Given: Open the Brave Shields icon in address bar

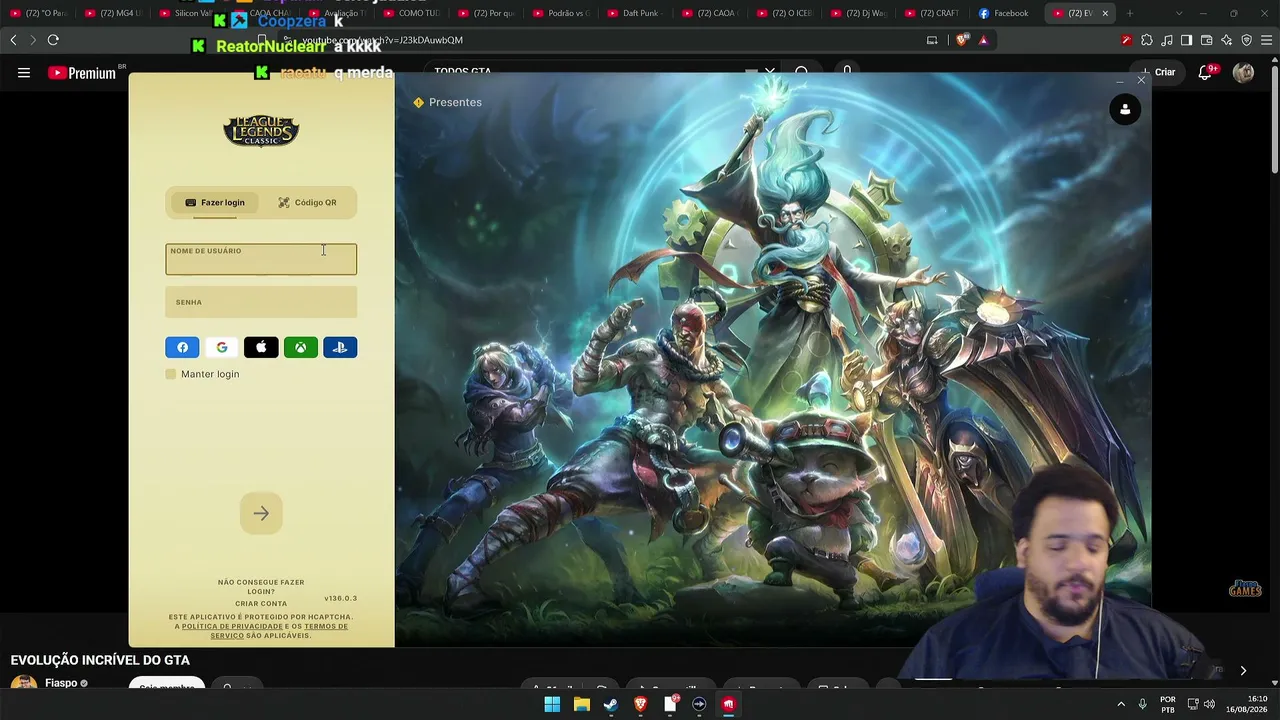Looking at the screenshot, I should [962, 40].
